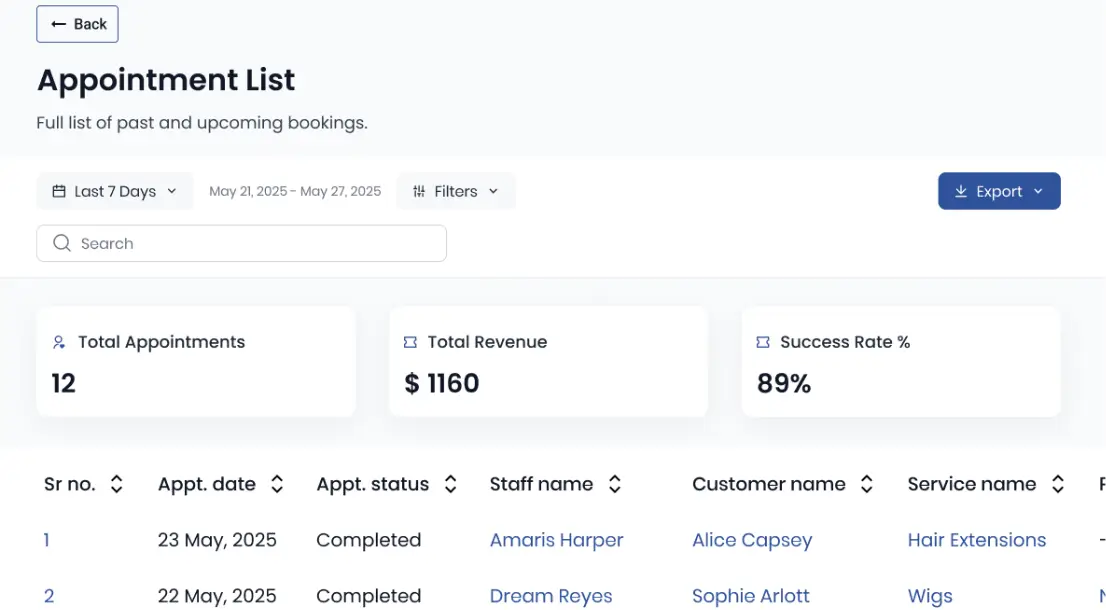The image size is (1106, 610).
Task: Expand the Filters dropdown
Action: click(455, 191)
